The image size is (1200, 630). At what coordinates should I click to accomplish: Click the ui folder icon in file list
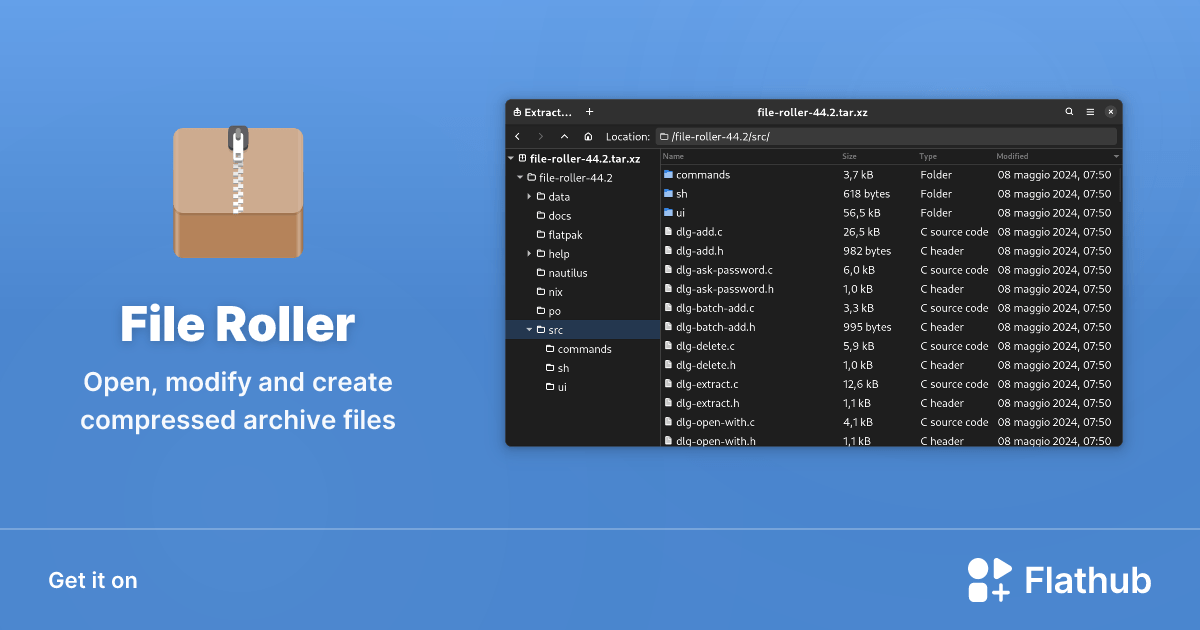pyautogui.click(x=668, y=212)
